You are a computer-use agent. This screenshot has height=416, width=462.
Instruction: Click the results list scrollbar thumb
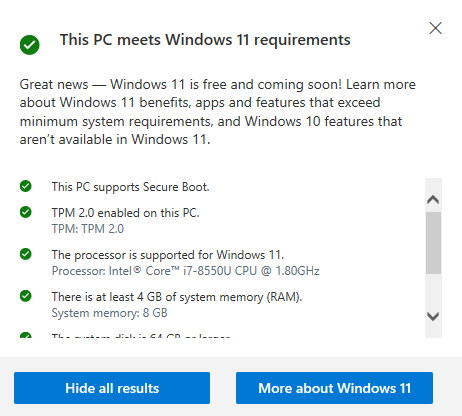pos(433,243)
